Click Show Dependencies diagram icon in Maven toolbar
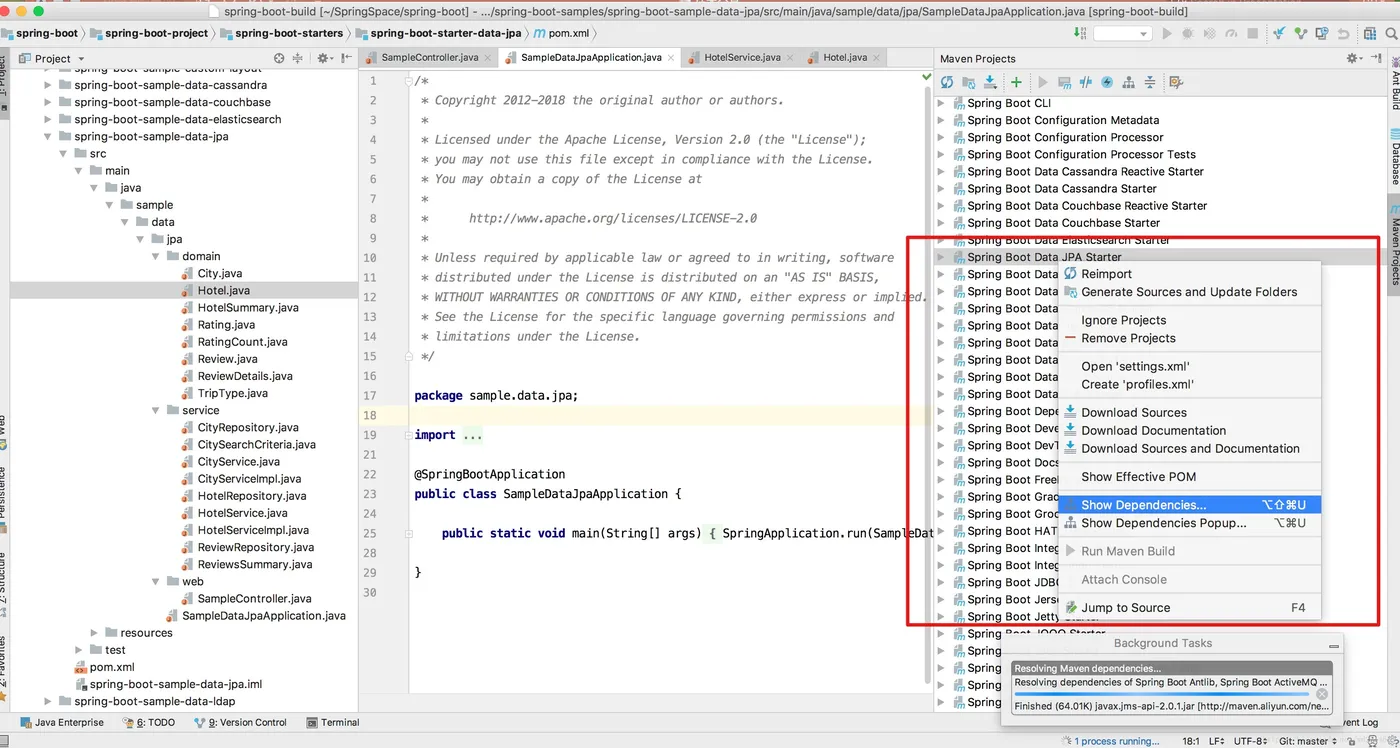This screenshot has height=748, width=1400. (x=1129, y=82)
